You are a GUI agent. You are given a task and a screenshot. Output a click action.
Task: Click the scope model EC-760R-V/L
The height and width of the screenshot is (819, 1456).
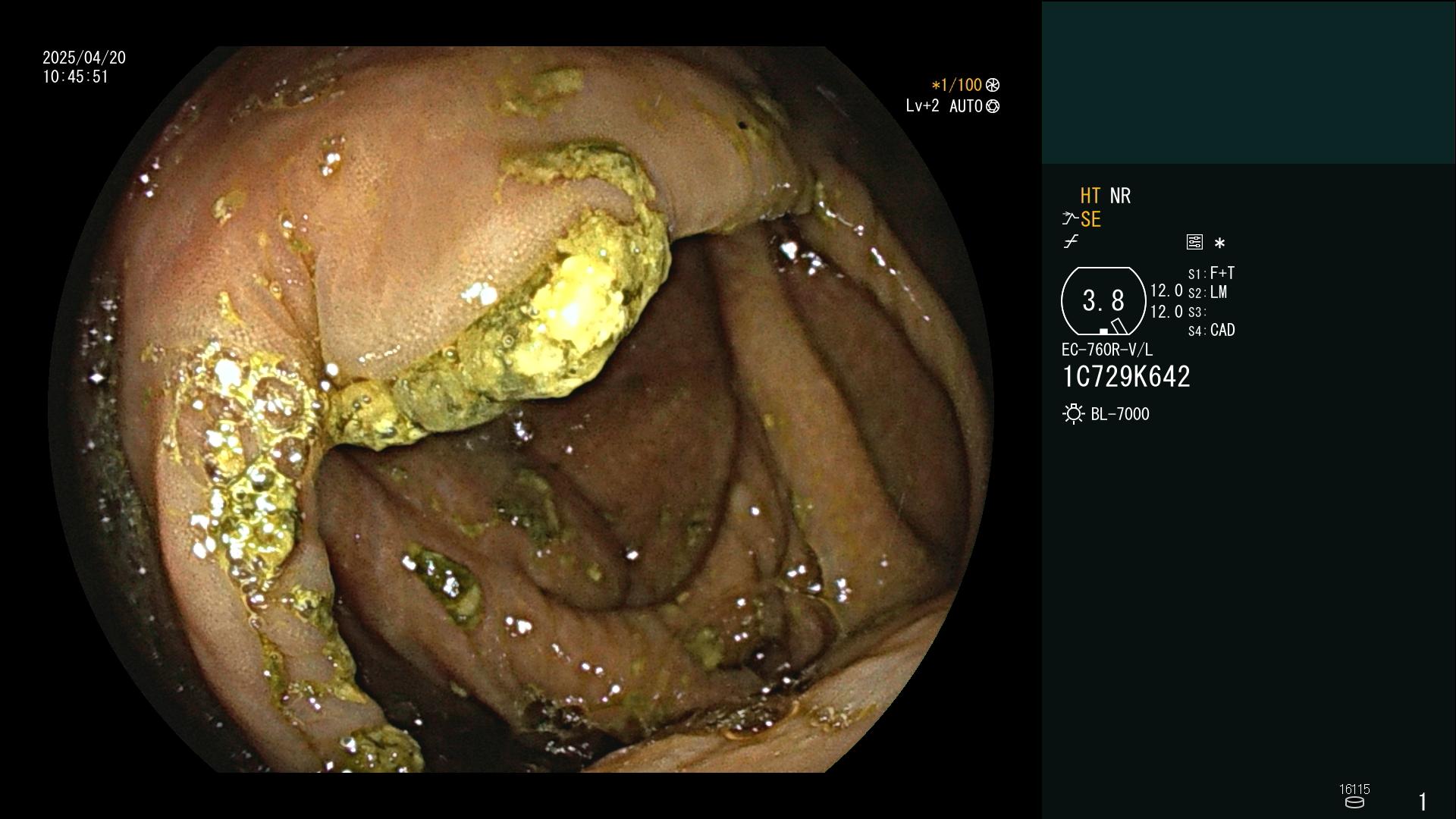point(1107,350)
